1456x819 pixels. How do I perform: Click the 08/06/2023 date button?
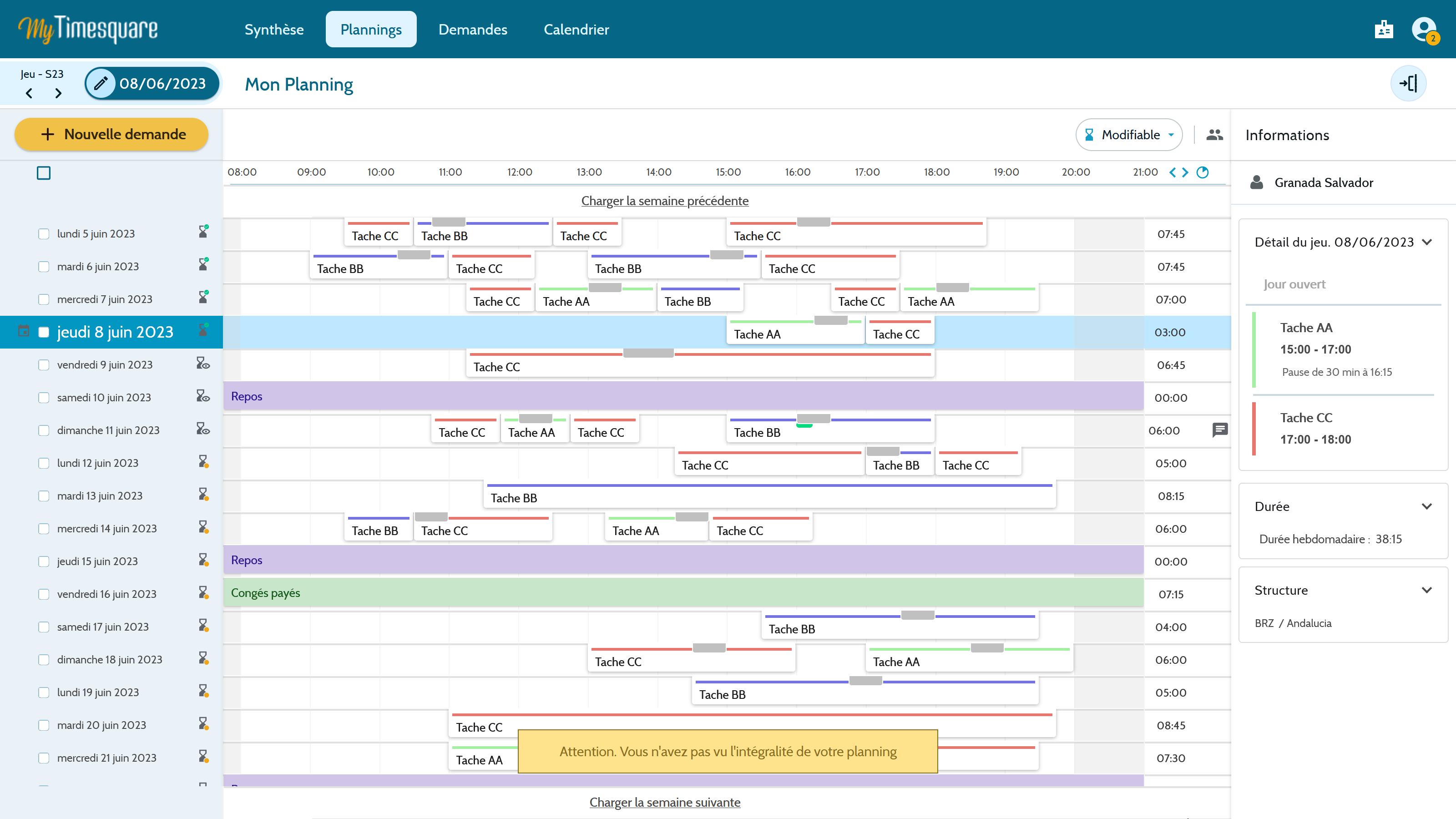coord(152,84)
